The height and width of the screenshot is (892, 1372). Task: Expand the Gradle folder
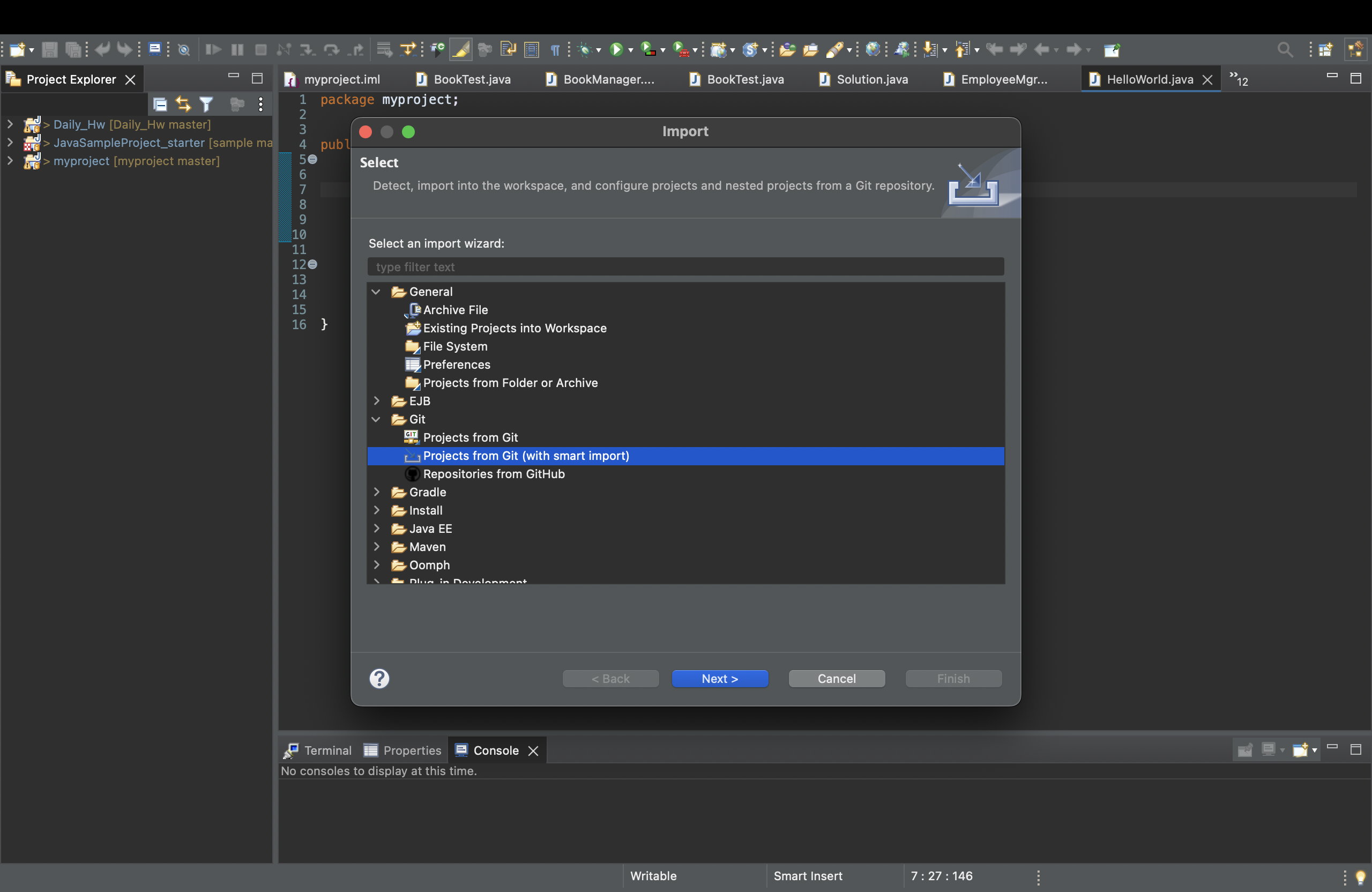click(x=376, y=492)
